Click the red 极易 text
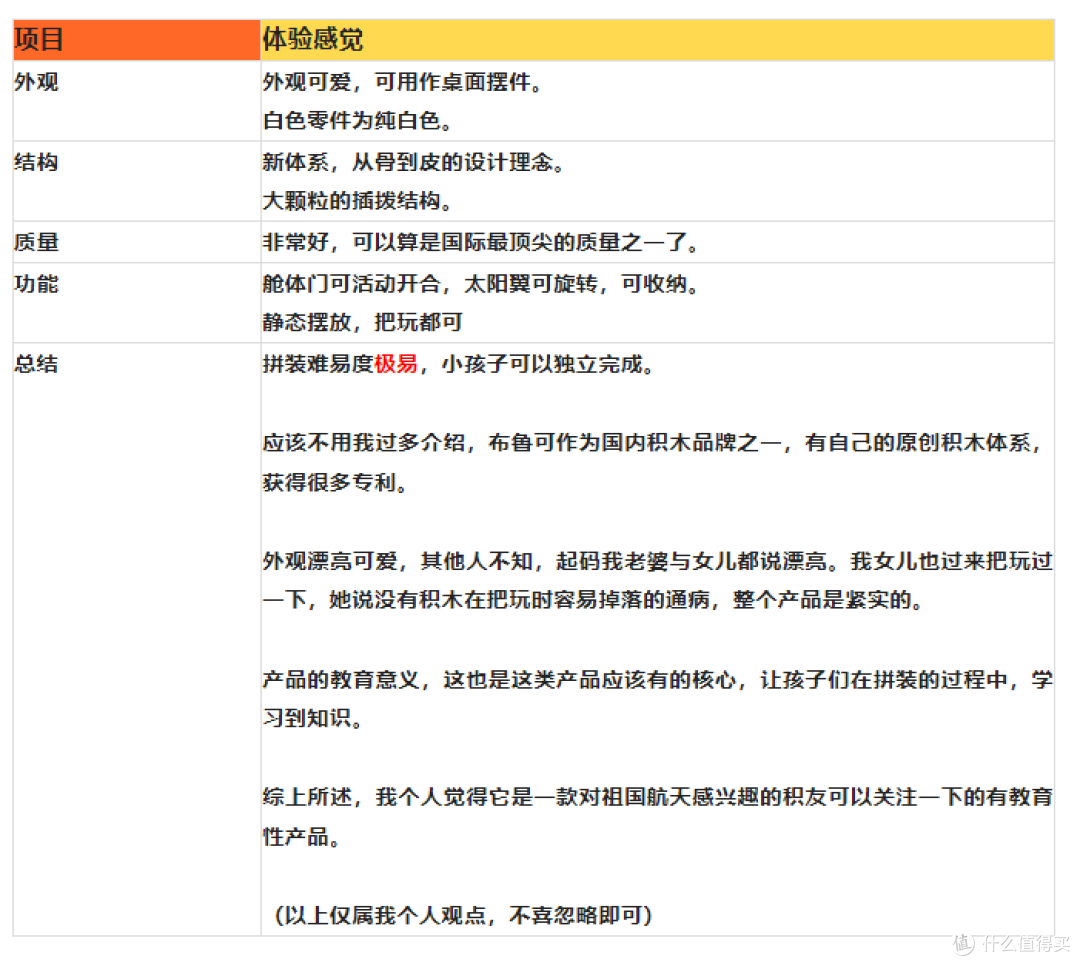Viewport: 1080px width, 966px height. tap(396, 364)
